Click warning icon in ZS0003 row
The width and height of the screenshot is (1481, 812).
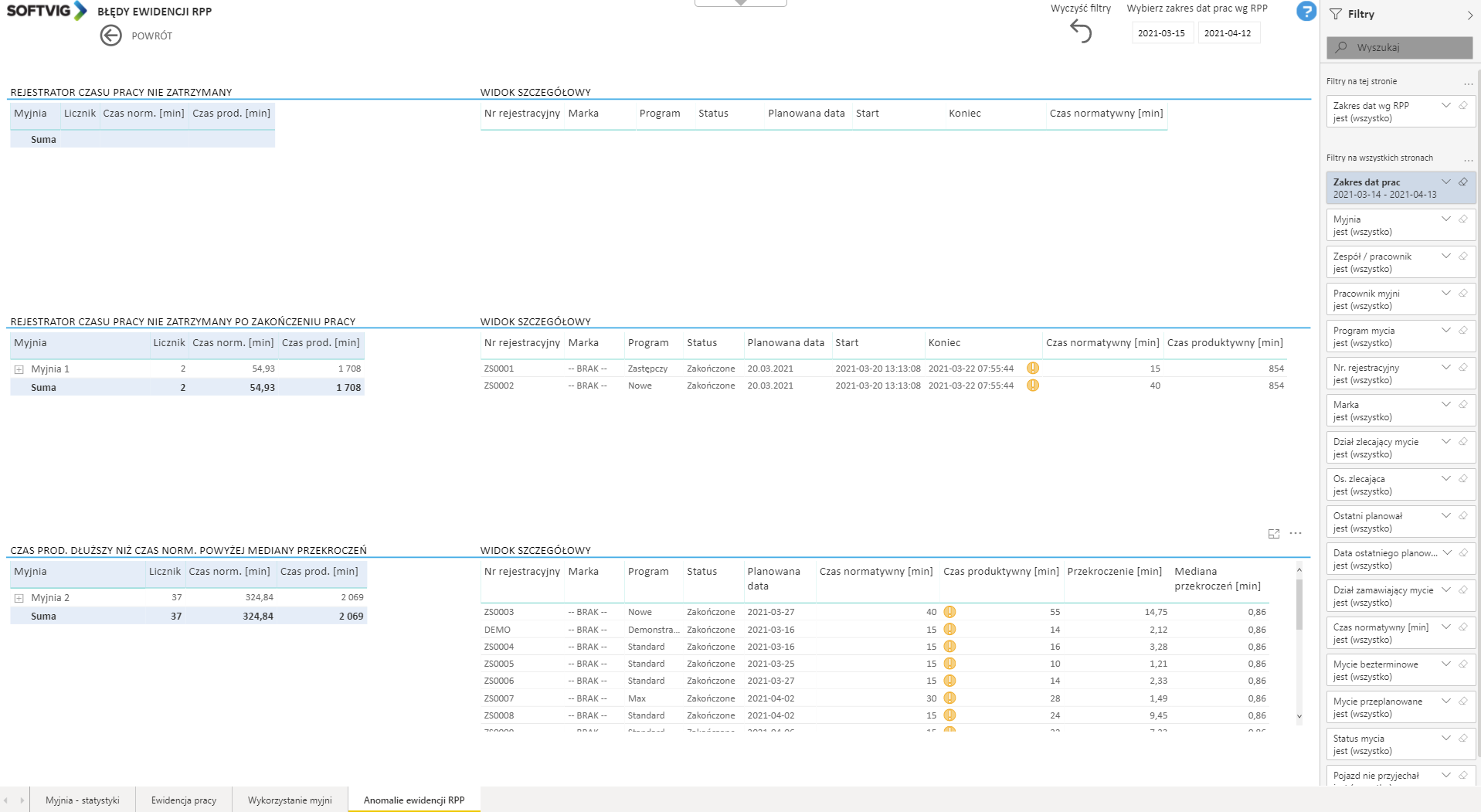949,612
